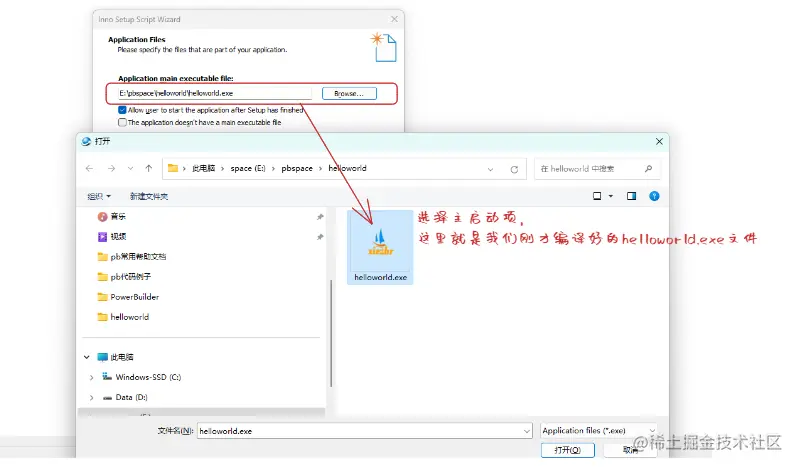Toggle Allow user to start application checkbox
The width and height of the screenshot is (797, 467).
[122, 110]
